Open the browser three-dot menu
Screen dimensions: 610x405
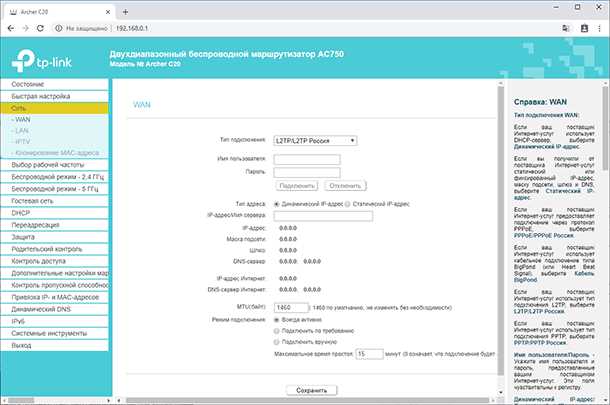click(x=599, y=28)
